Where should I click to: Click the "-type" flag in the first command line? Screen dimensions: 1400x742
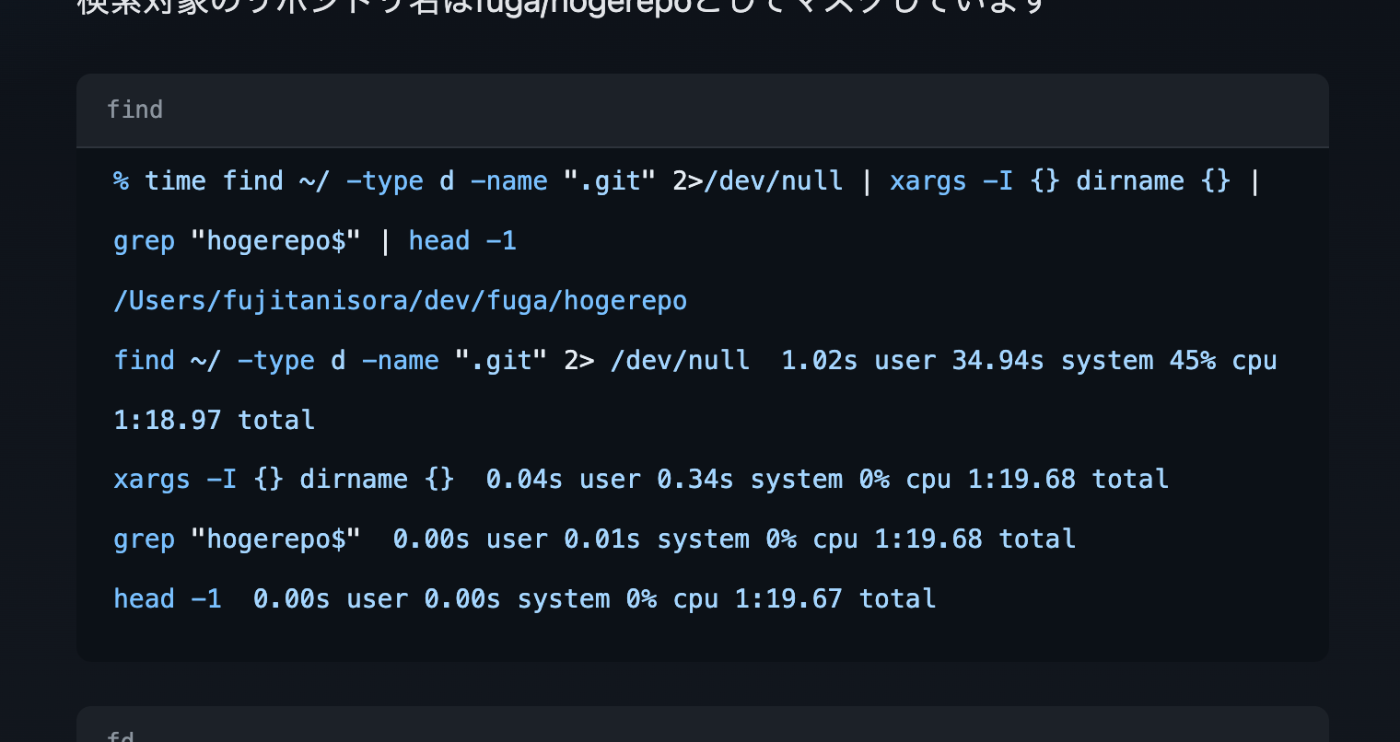click(384, 181)
